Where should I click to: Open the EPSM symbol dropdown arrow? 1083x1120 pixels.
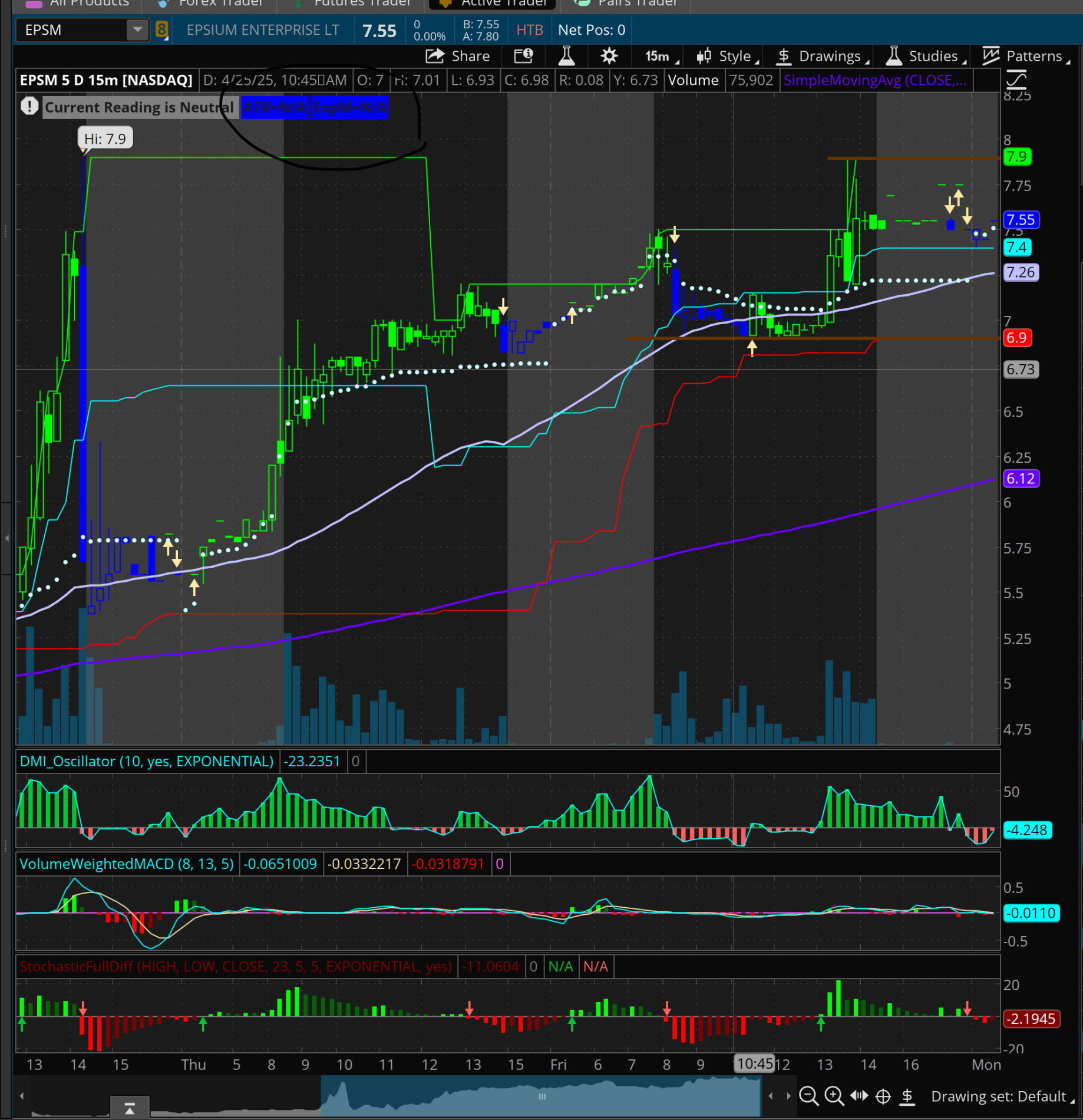click(x=137, y=29)
